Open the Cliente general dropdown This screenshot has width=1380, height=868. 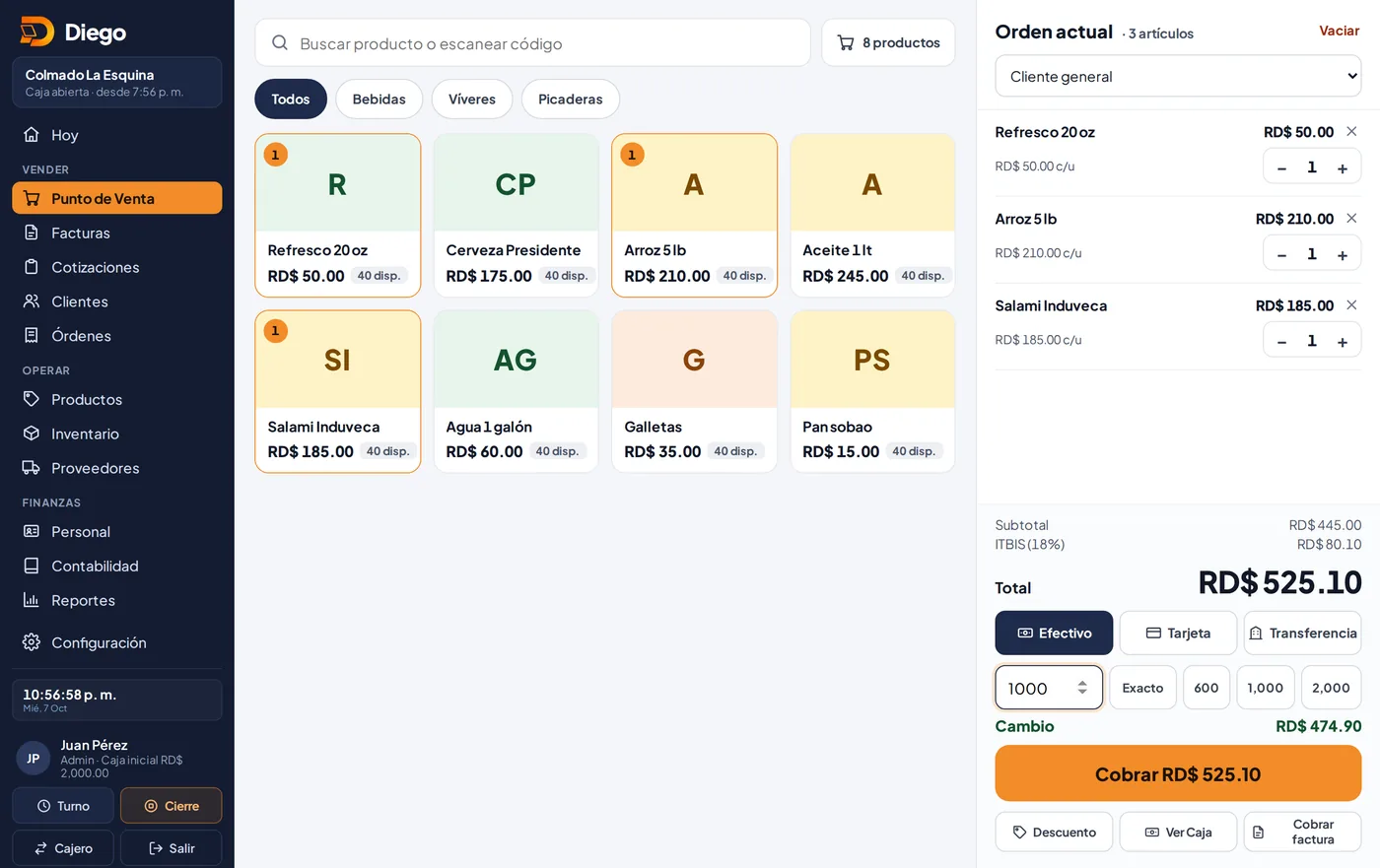point(1178,76)
